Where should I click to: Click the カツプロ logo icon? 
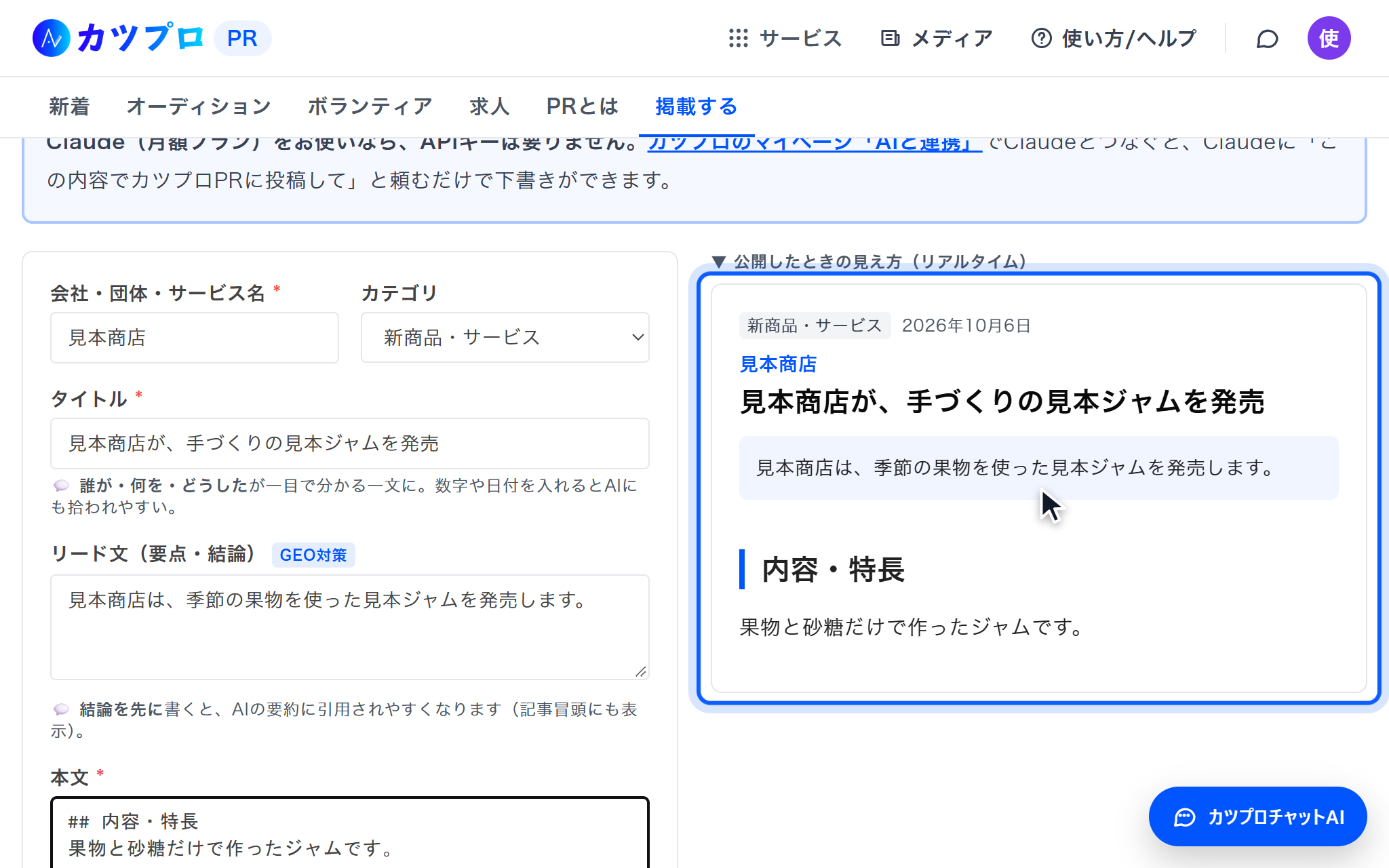coord(52,38)
